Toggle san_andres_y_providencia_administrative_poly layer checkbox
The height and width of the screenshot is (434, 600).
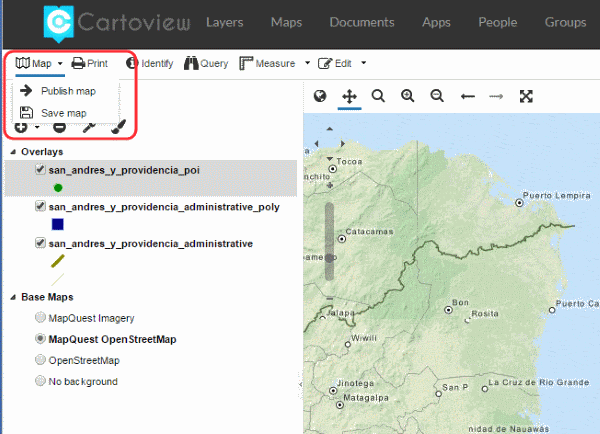(40, 206)
